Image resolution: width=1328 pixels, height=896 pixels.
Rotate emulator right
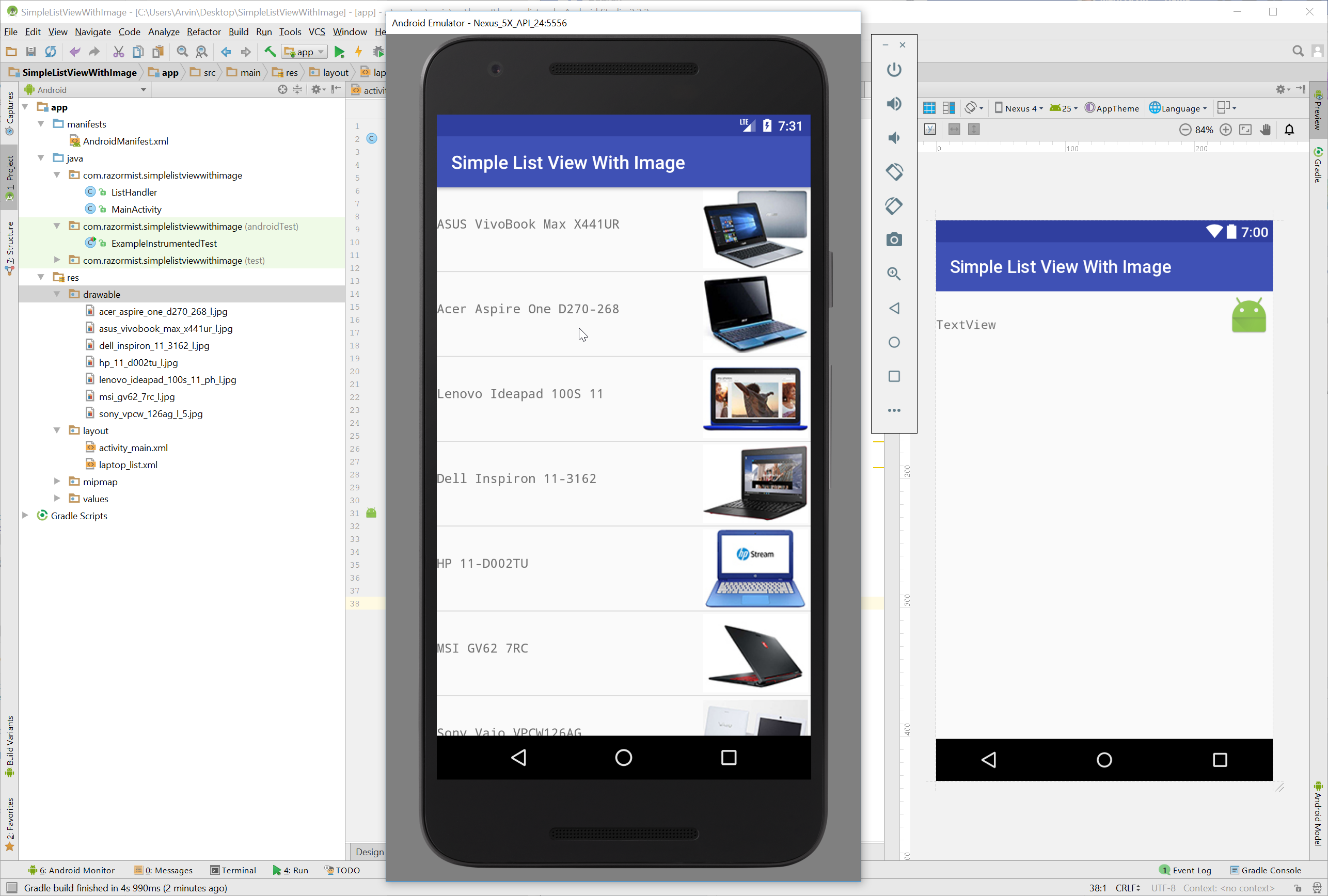(894, 205)
